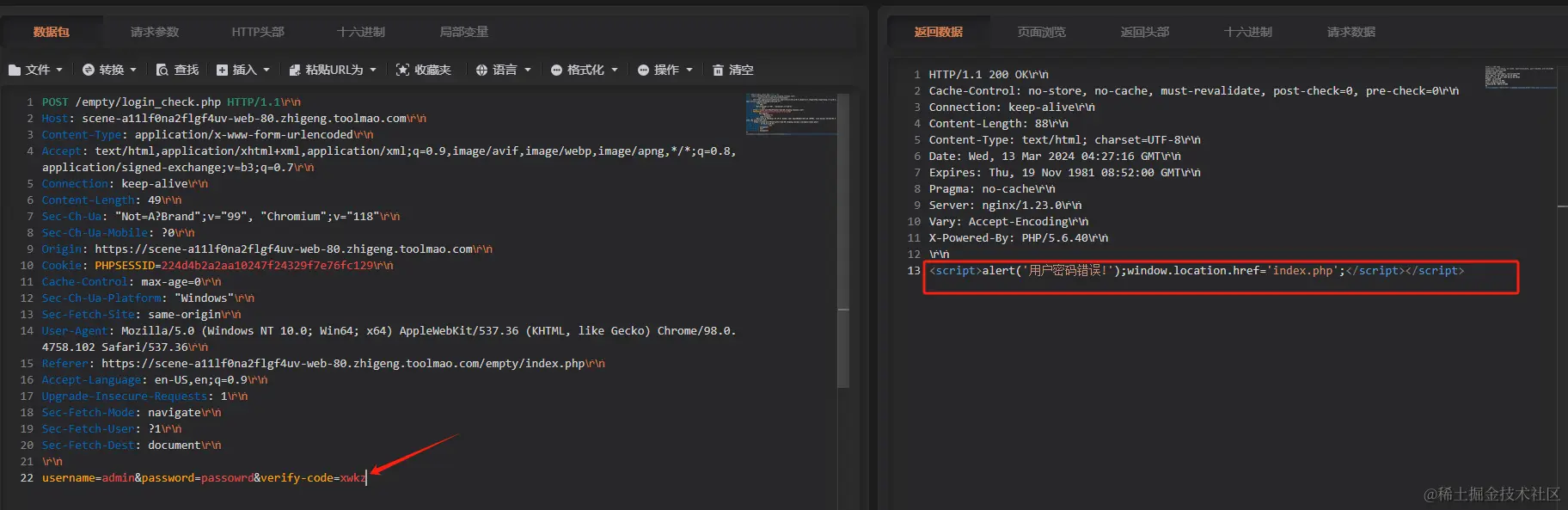Click the User-Agent header line
The height and width of the screenshot is (510, 1568).
(x=389, y=339)
